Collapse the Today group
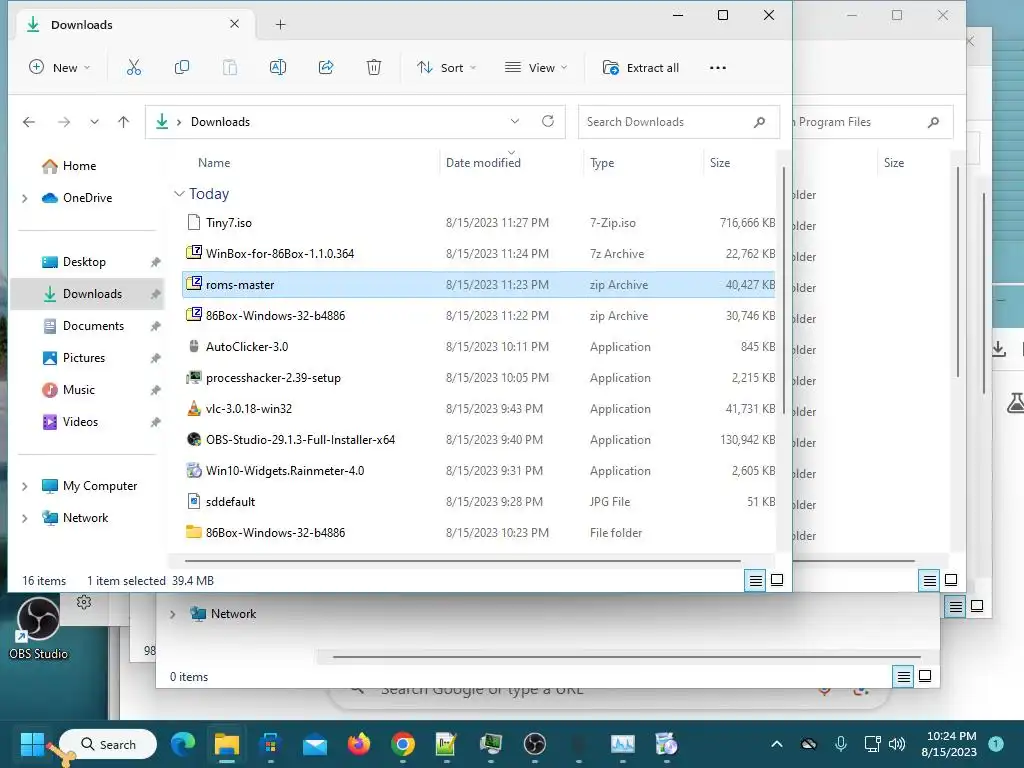 click(179, 194)
